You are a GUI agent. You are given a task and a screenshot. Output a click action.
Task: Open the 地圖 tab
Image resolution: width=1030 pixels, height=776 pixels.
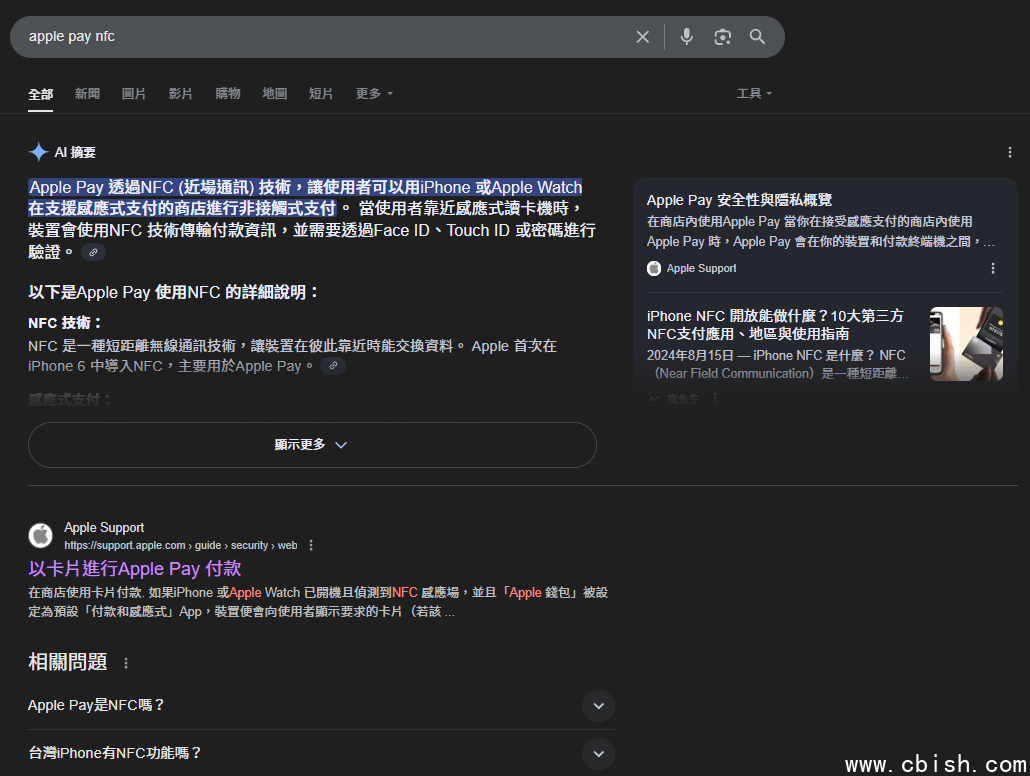pyautogui.click(x=275, y=94)
